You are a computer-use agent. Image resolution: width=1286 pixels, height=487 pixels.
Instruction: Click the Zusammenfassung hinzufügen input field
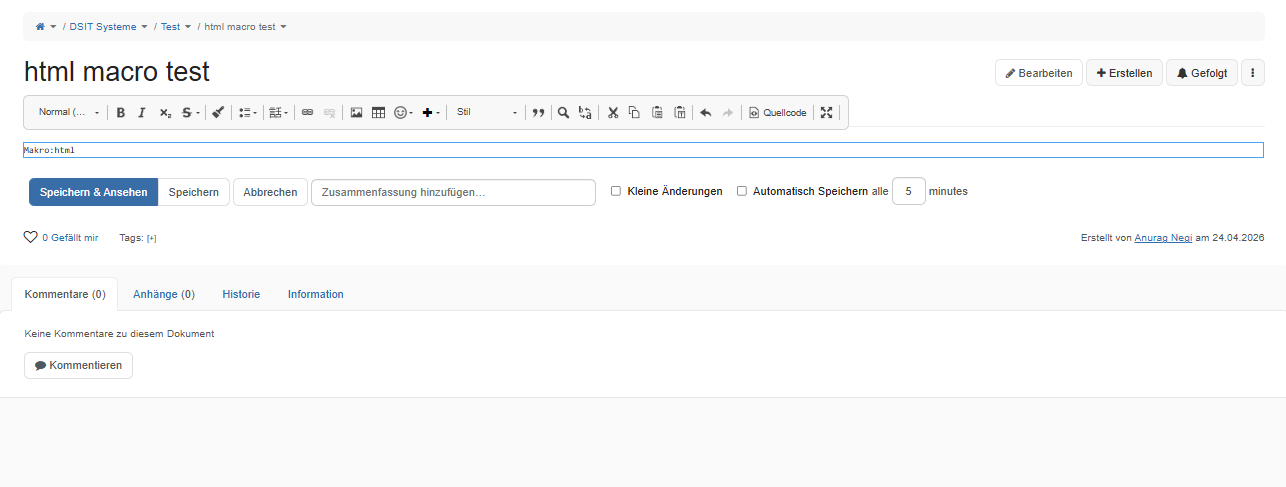[453, 192]
